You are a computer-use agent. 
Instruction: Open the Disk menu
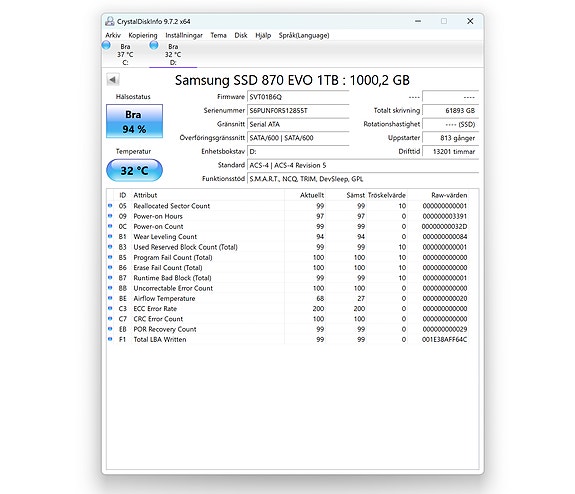tap(241, 35)
